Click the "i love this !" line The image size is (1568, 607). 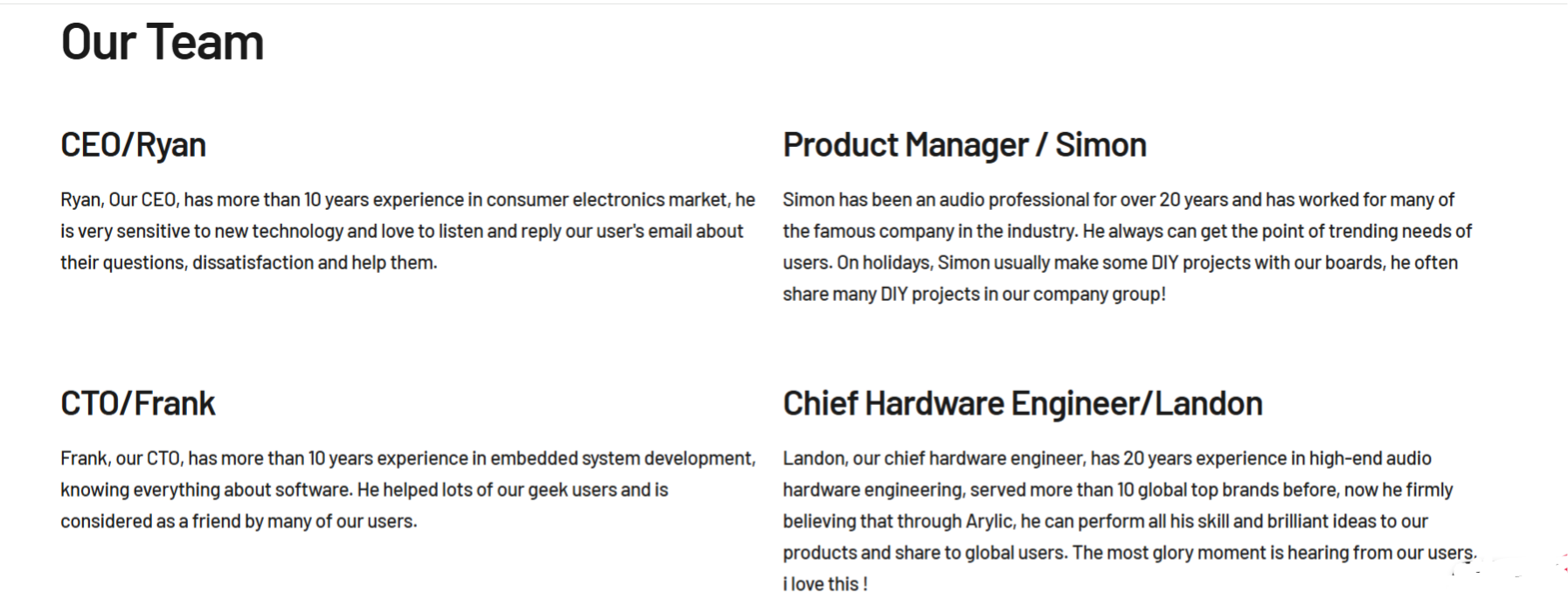pos(824,584)
